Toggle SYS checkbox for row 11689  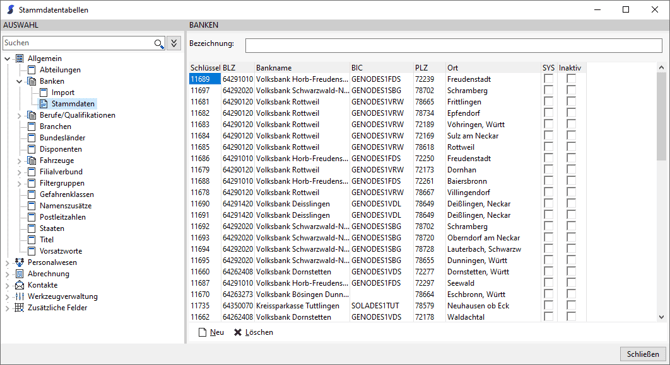[x=548, y=79]
